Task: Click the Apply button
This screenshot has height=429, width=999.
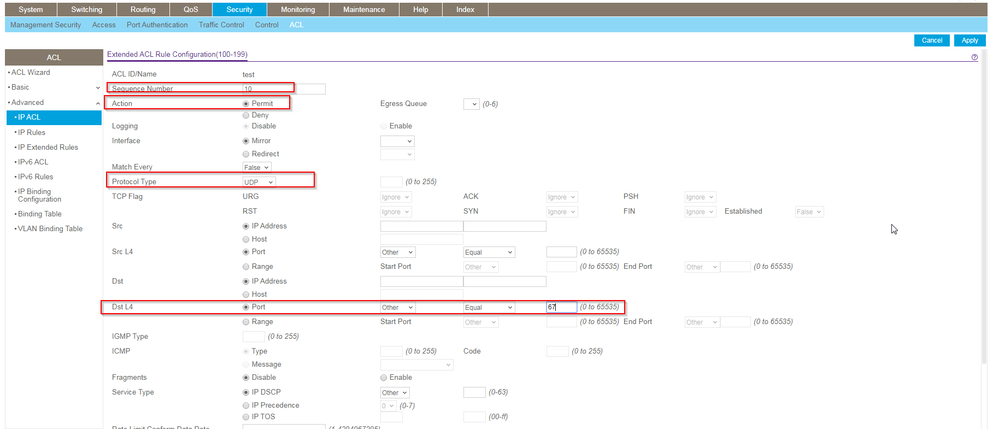Action: tap(969, 40)
